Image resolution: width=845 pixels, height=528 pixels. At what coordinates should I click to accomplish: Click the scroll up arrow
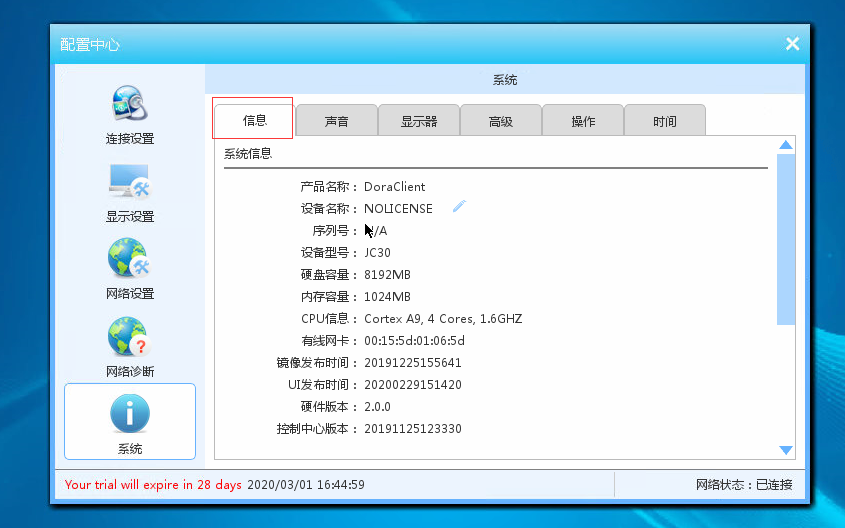click(786, 145)
